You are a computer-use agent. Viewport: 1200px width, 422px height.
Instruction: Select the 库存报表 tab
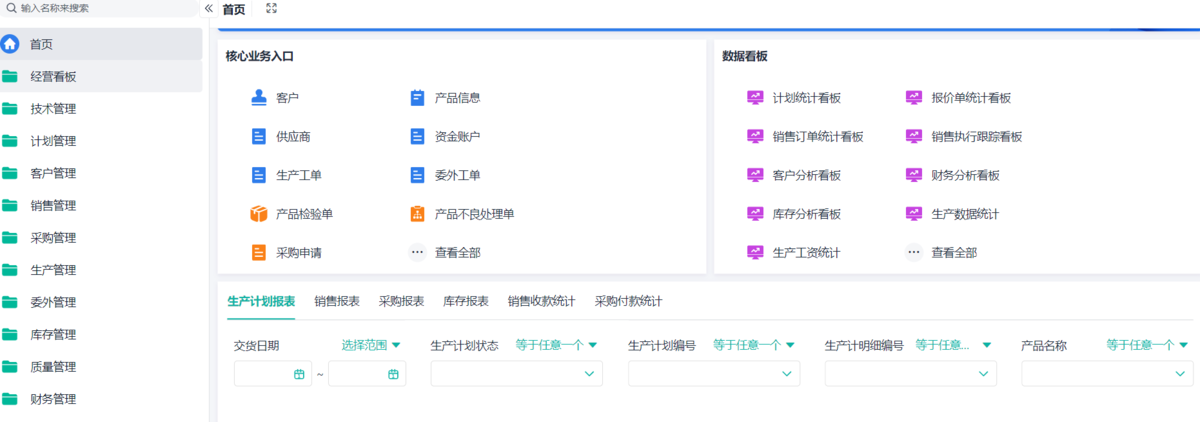pyautogui.click(x=466, y=301)
